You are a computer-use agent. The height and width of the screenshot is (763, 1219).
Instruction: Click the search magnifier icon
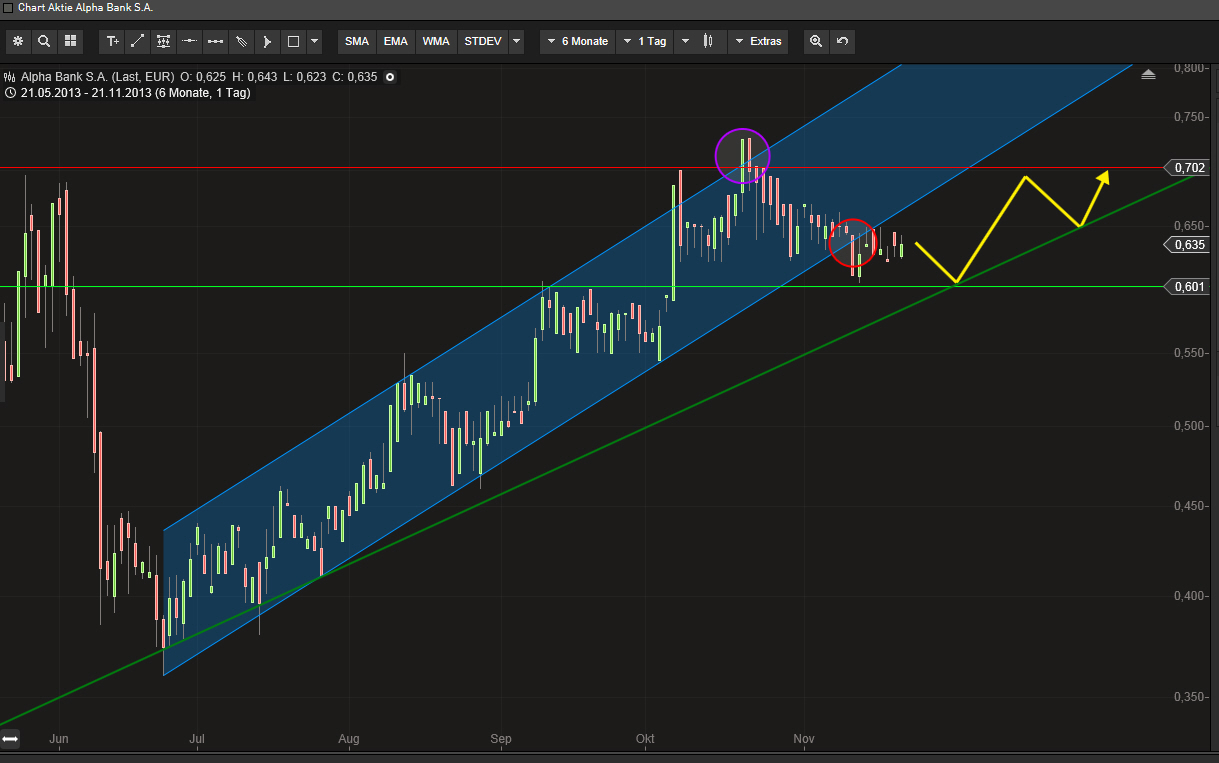pyautogui.click(x=44, y=41)
